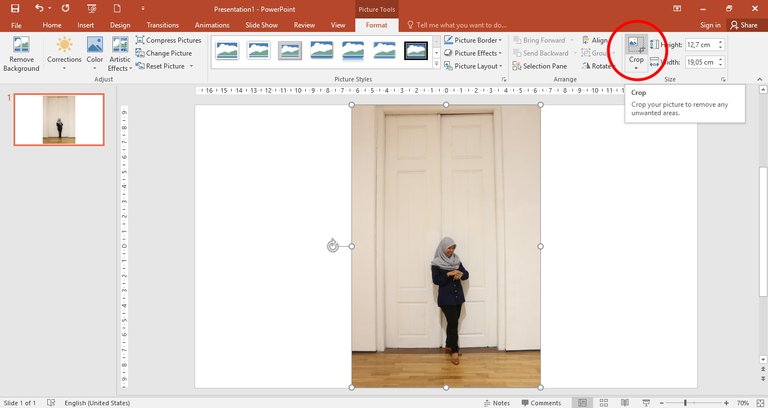Click Compress Pictures
The image size is (768, 408).
click(168, 40)
